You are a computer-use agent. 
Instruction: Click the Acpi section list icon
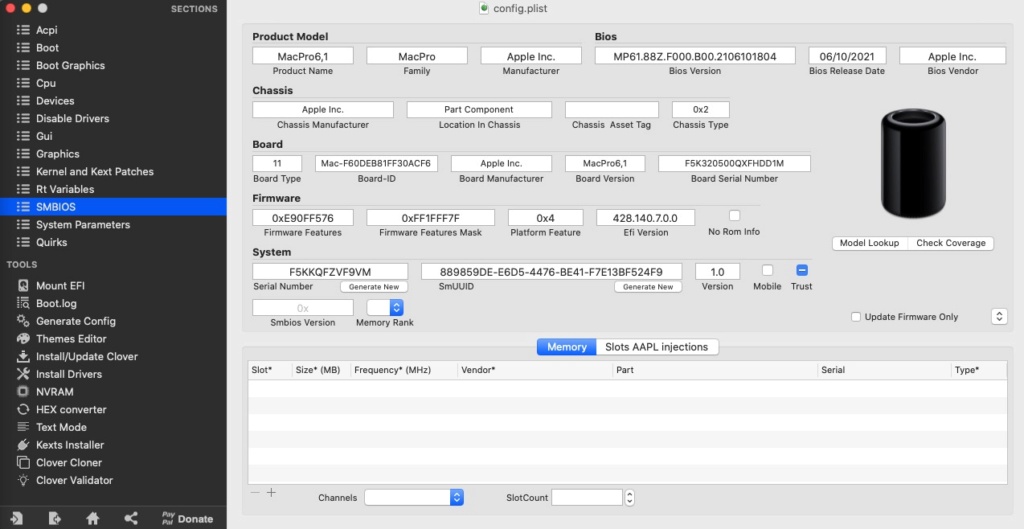[x=23, y=30]
